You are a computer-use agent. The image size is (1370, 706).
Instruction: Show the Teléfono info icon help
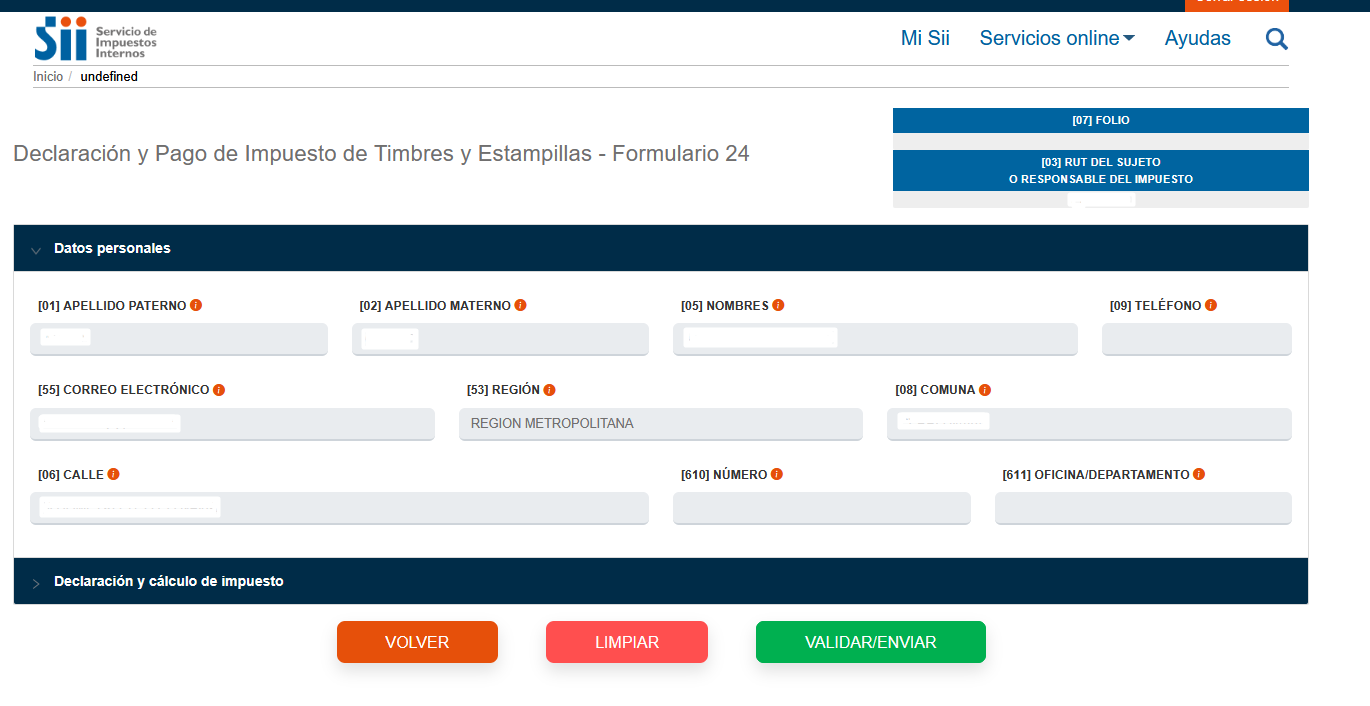coord(1211,305)
